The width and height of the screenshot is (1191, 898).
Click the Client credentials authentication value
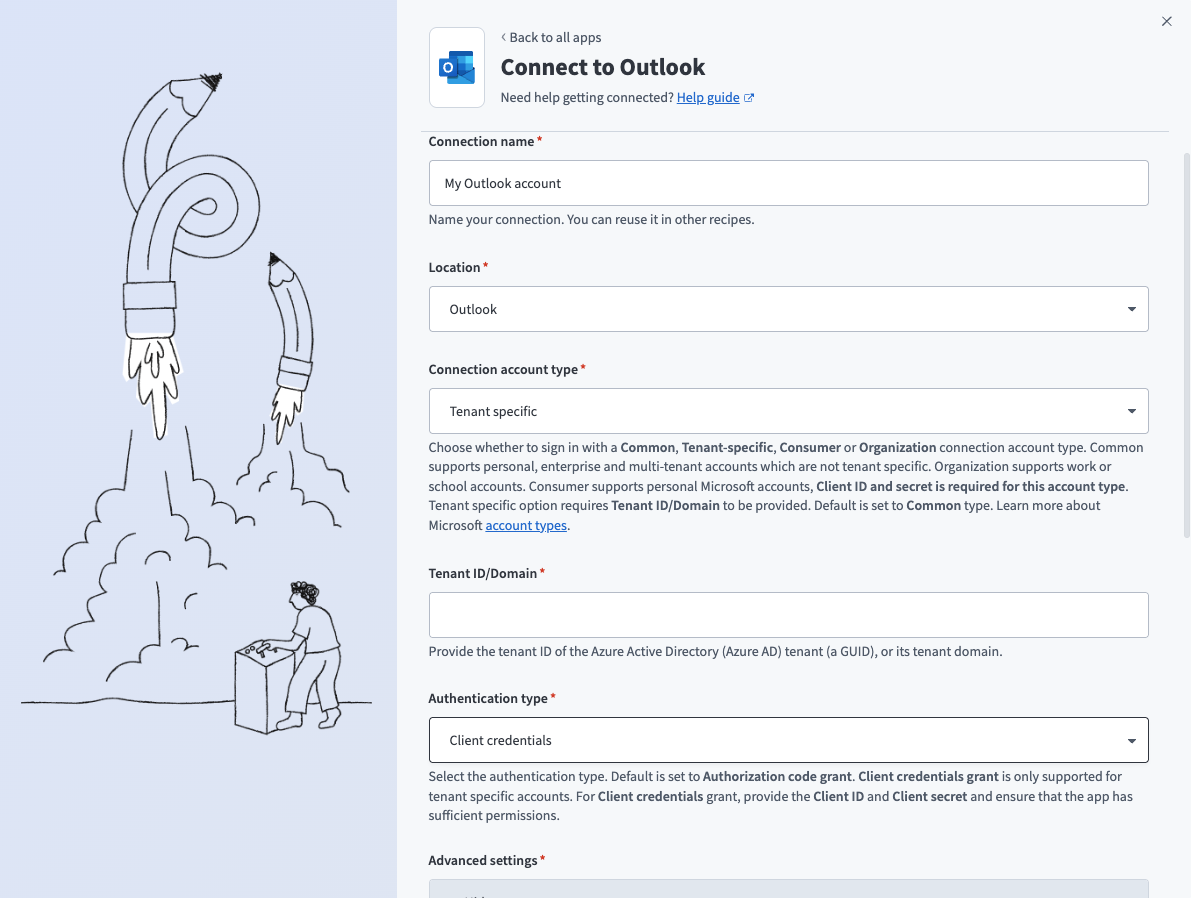[502, 740]
